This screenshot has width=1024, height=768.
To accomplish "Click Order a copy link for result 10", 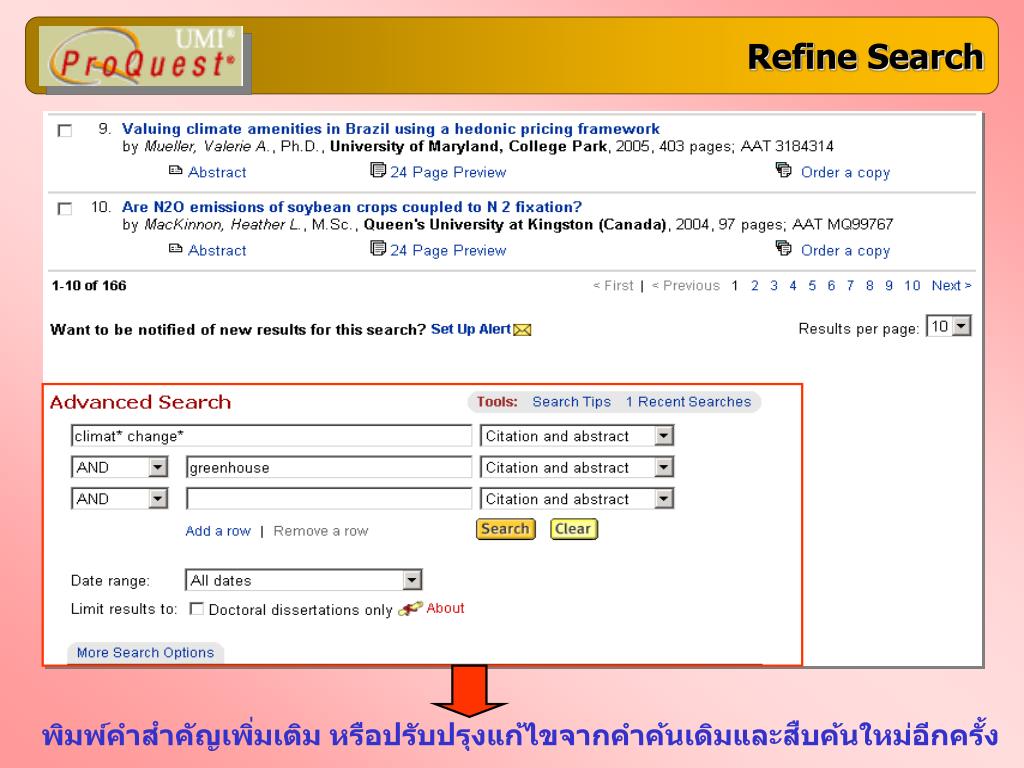I will tap(846, 251).
